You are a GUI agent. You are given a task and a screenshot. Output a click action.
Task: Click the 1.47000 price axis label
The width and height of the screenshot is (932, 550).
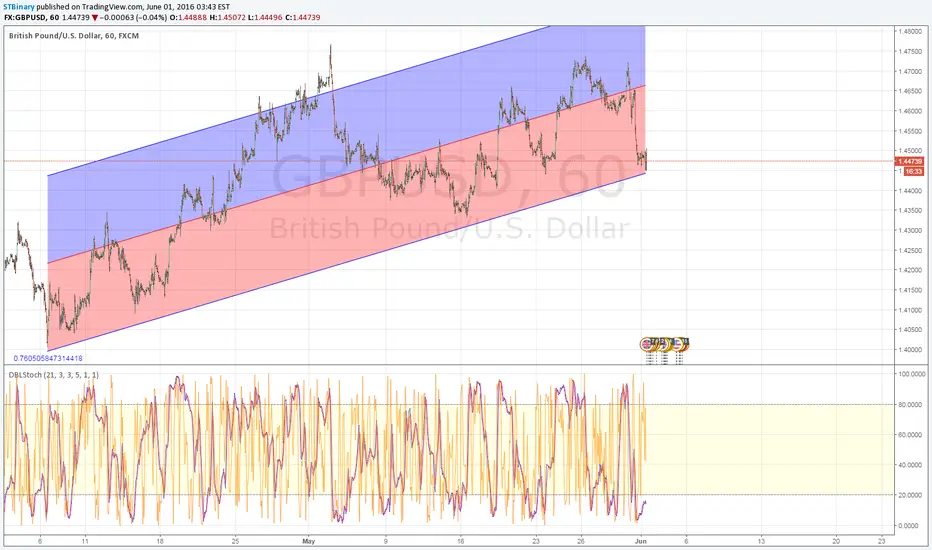910,71
